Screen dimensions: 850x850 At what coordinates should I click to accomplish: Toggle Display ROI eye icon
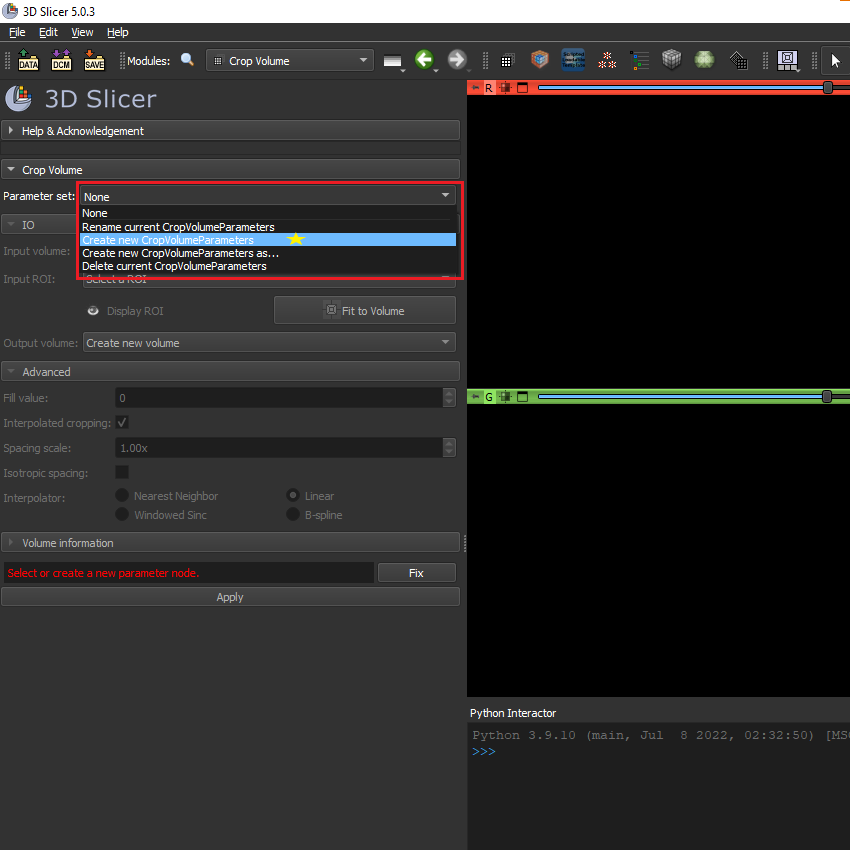(x=93, y=311)
